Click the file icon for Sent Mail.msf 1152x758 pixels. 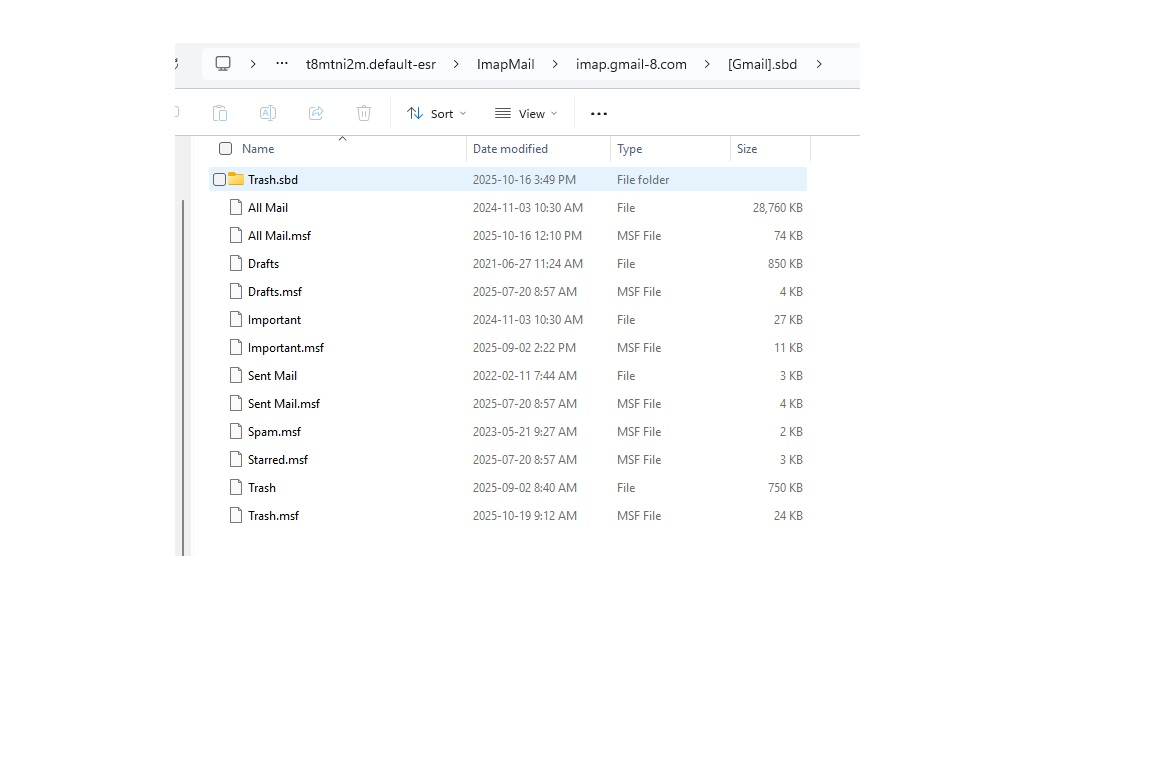point(236,403)
